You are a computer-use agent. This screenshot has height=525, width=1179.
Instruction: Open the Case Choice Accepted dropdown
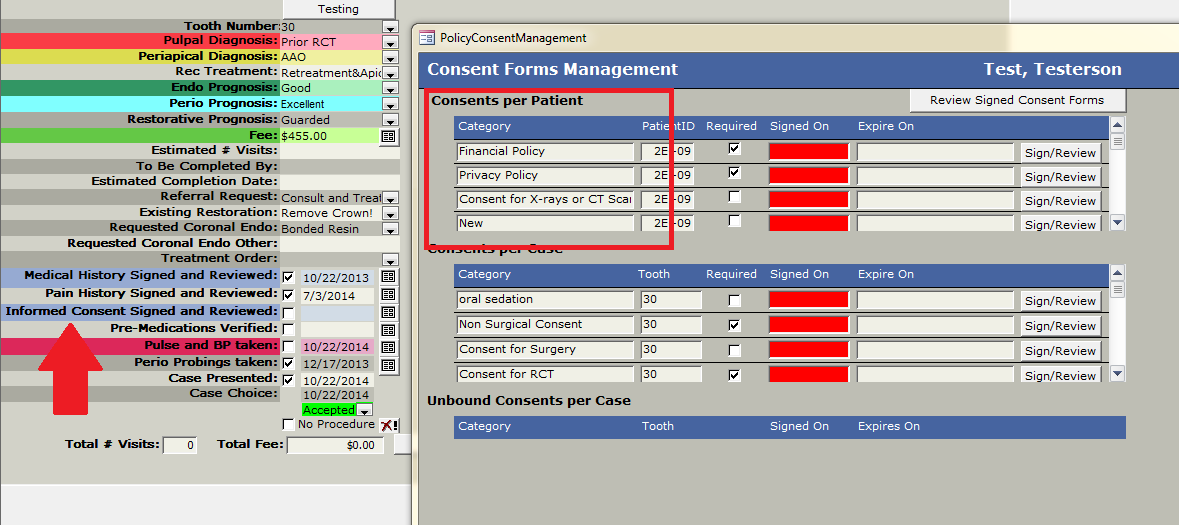365,410
